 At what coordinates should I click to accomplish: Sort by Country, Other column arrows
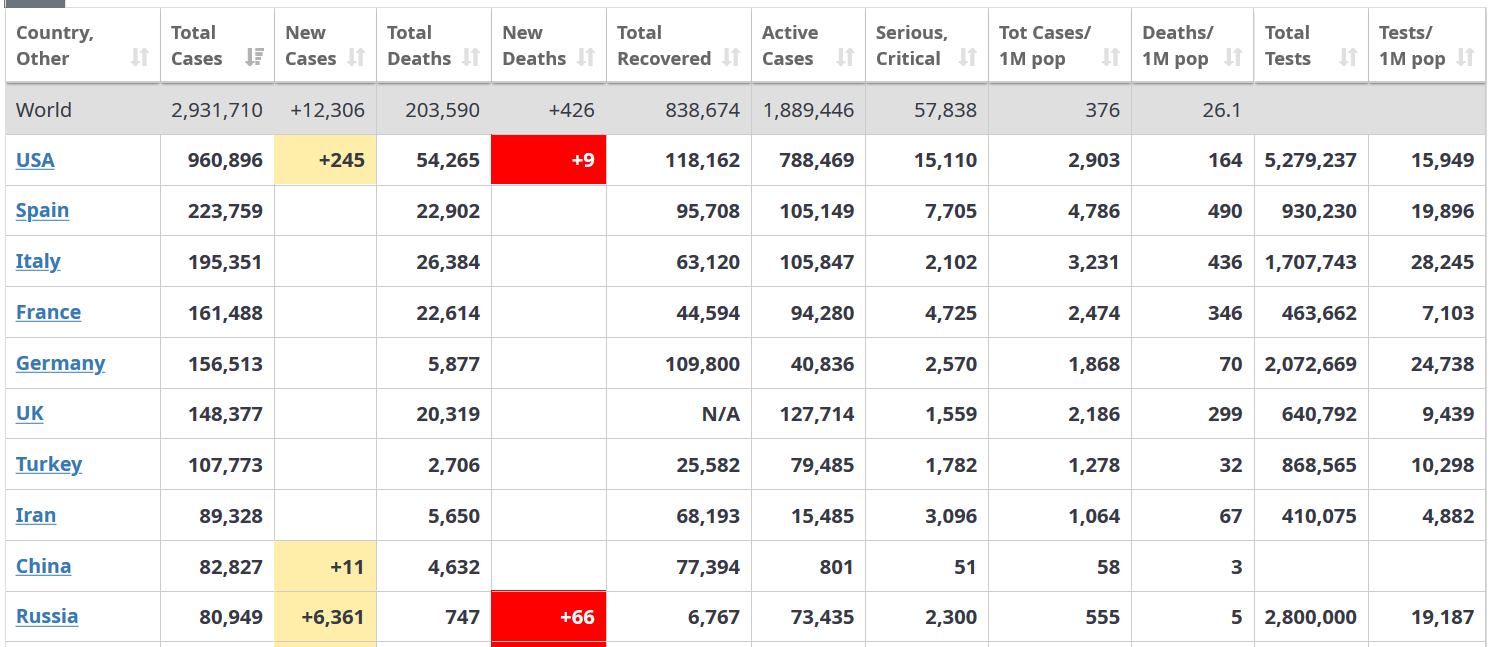(x=140, y=58)
